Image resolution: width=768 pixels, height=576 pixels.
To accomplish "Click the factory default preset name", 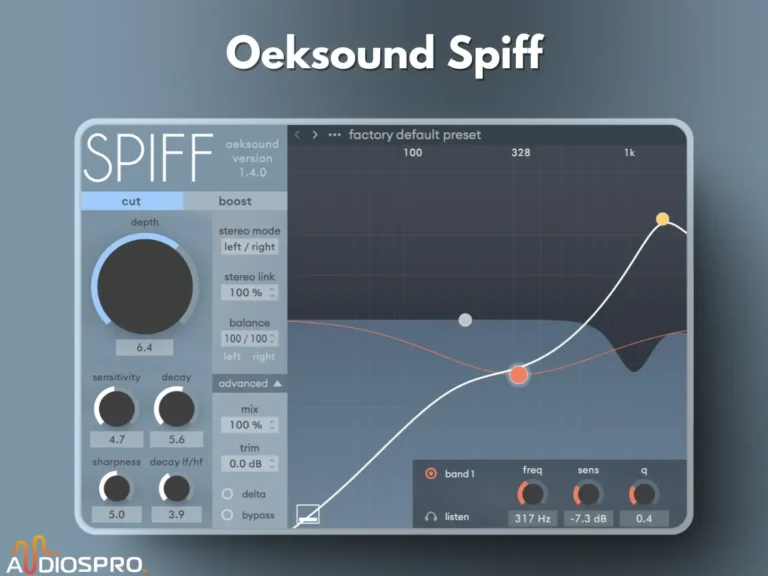I will tap(414, 135).
